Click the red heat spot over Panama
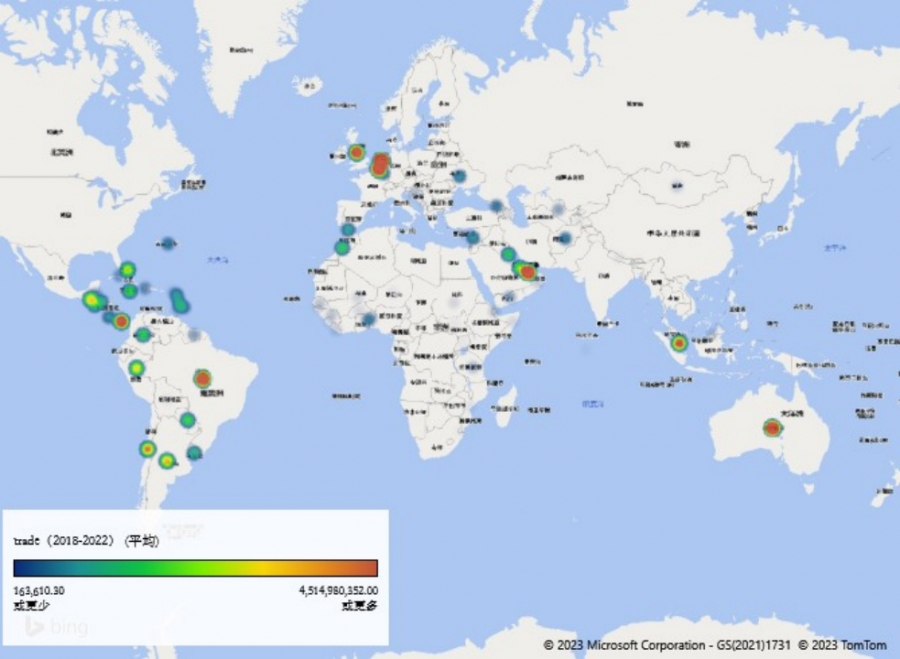Image resolution: width=900 pixels, height=659 pixels. click(x=121, y=321)
